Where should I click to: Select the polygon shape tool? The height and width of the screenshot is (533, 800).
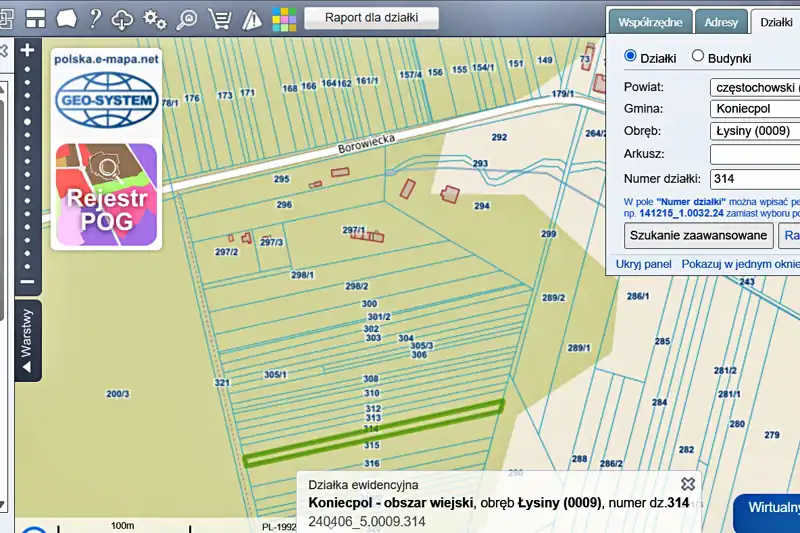pyautogui.click(x=67, y=18)
